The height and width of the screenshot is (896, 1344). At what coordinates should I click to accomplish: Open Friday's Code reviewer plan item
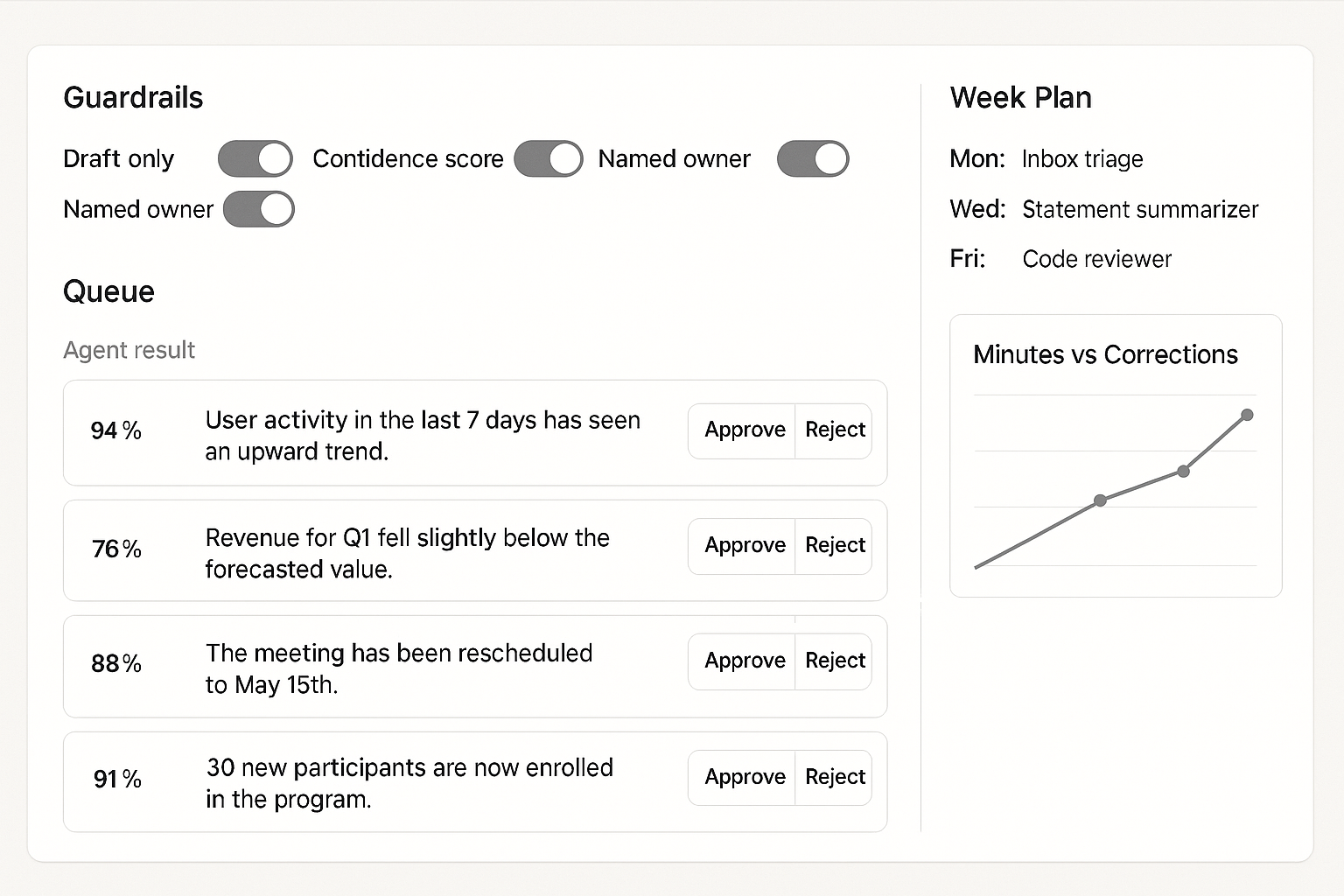point(1096,260)
